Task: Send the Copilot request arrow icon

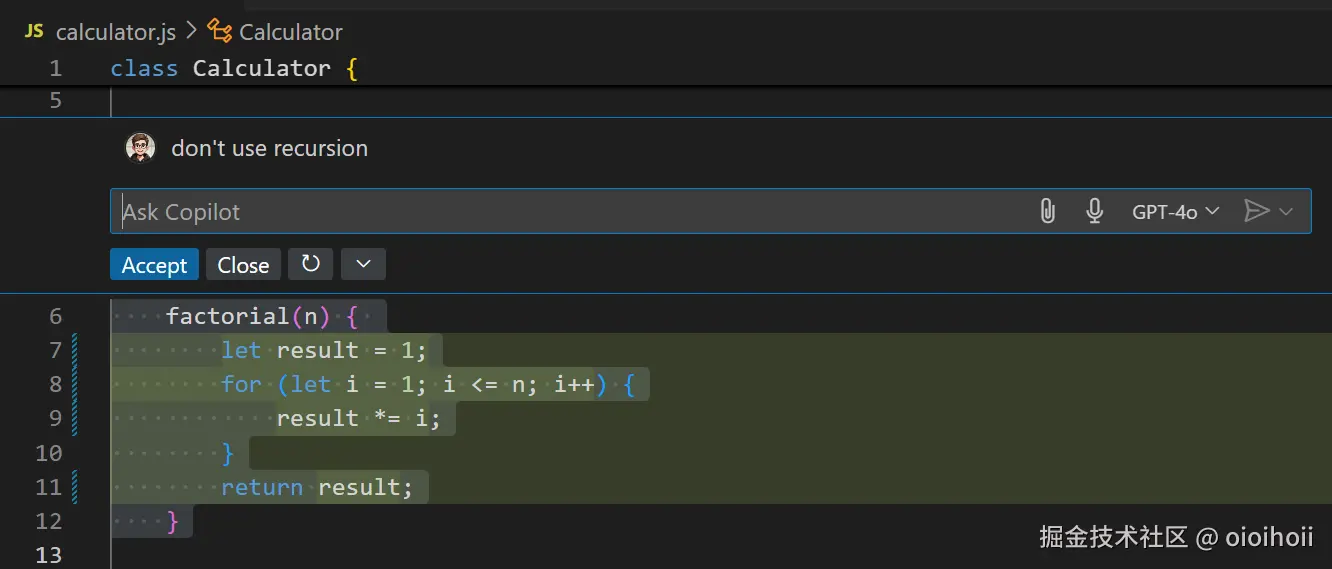Action: 1256,211
